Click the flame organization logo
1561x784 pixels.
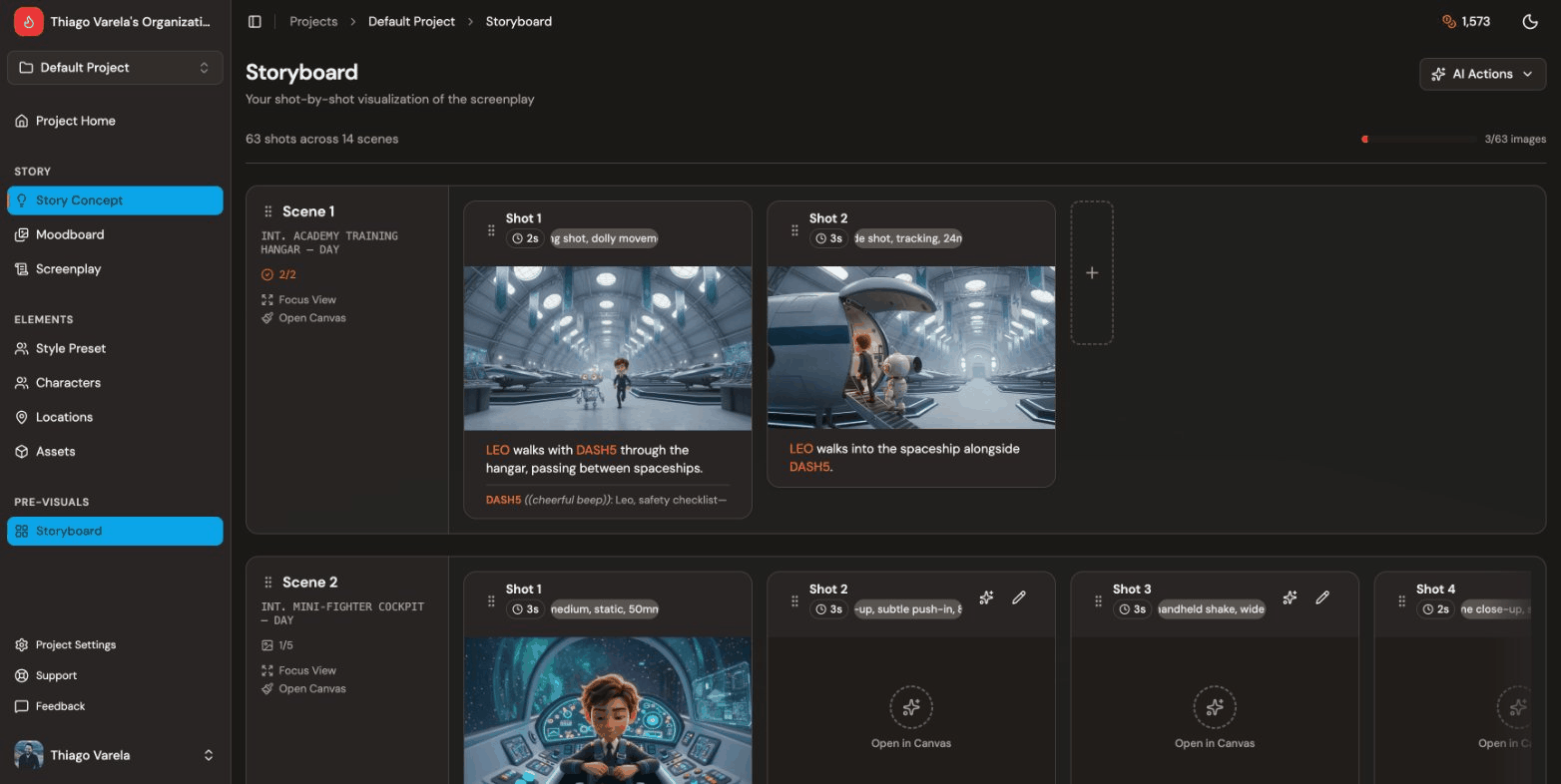click(28, 20)
